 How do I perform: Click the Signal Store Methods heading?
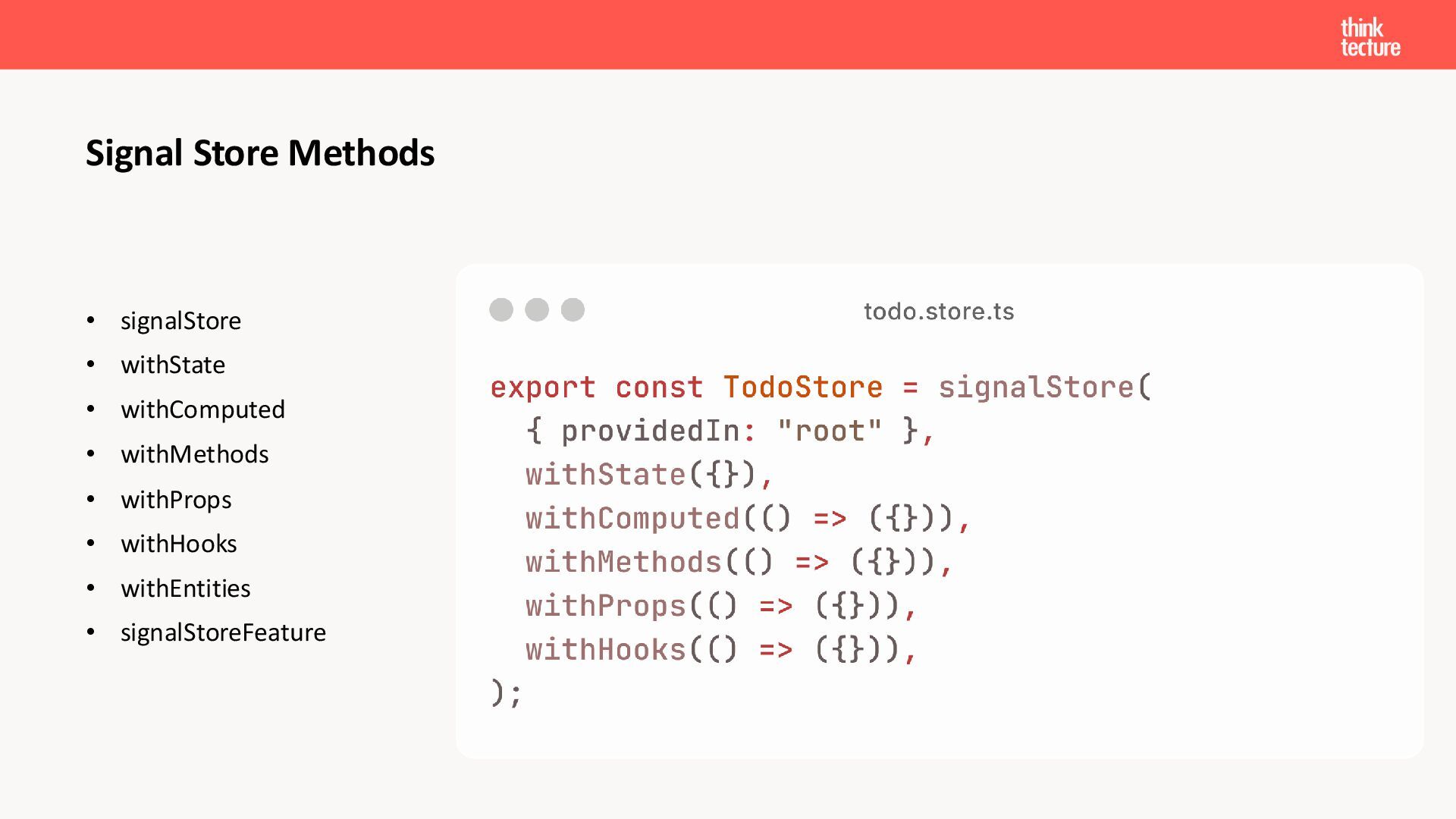[x=260, y=152]
